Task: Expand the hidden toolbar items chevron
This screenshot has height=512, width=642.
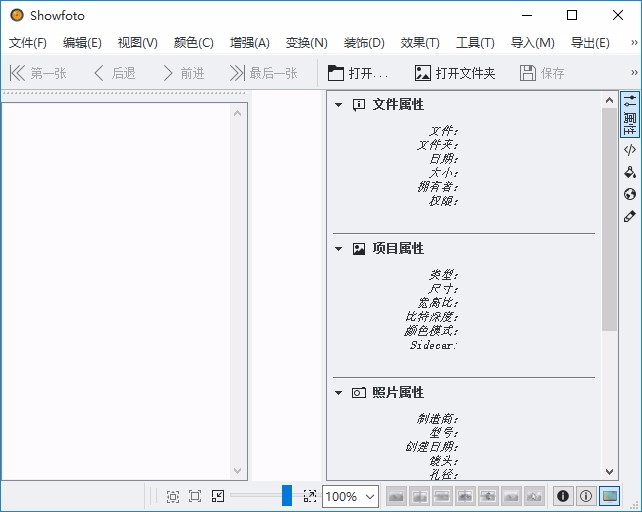Action: coord(634,73)
